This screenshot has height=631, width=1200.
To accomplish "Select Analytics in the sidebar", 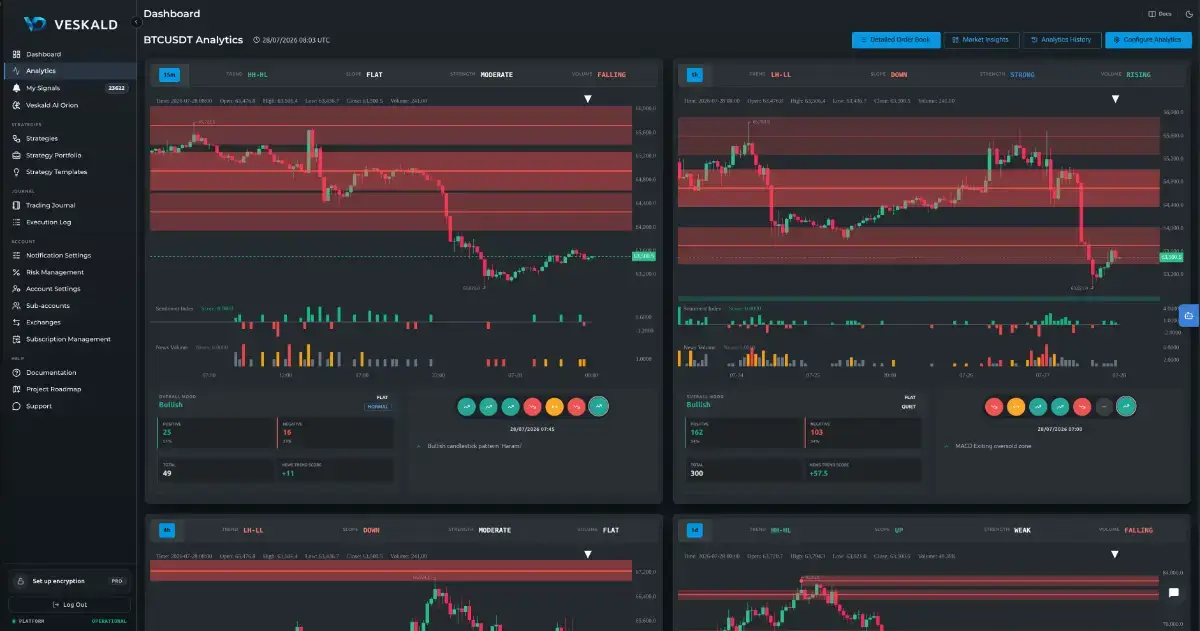I will click(x=68, y=71).
